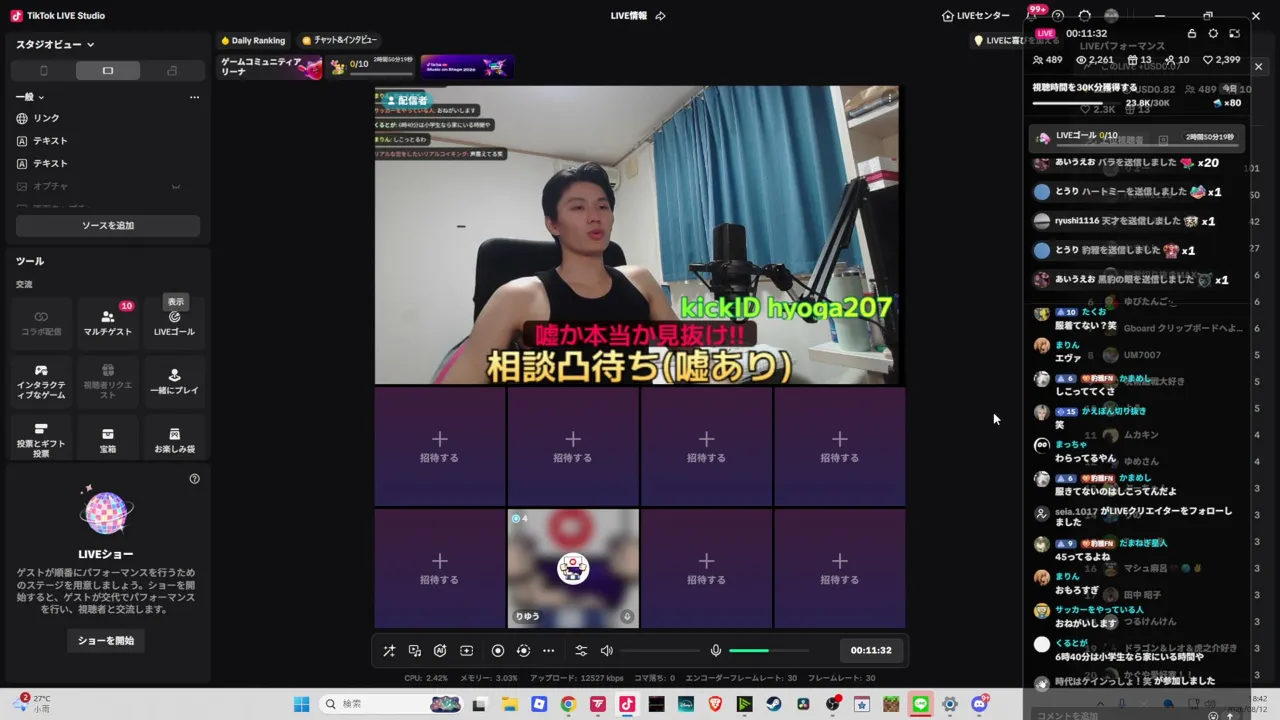Open the scene more options ellipsis
The image size is (1280, 720).
click(x=194, y=97)
